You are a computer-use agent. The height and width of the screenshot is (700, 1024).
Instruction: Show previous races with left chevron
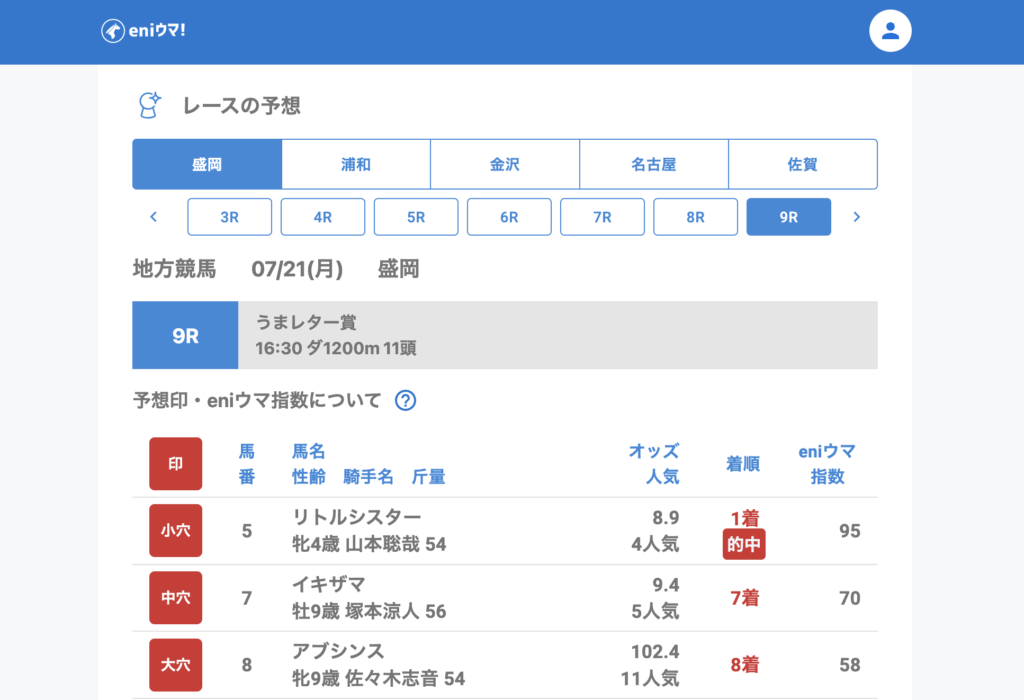tap(154, 217)
